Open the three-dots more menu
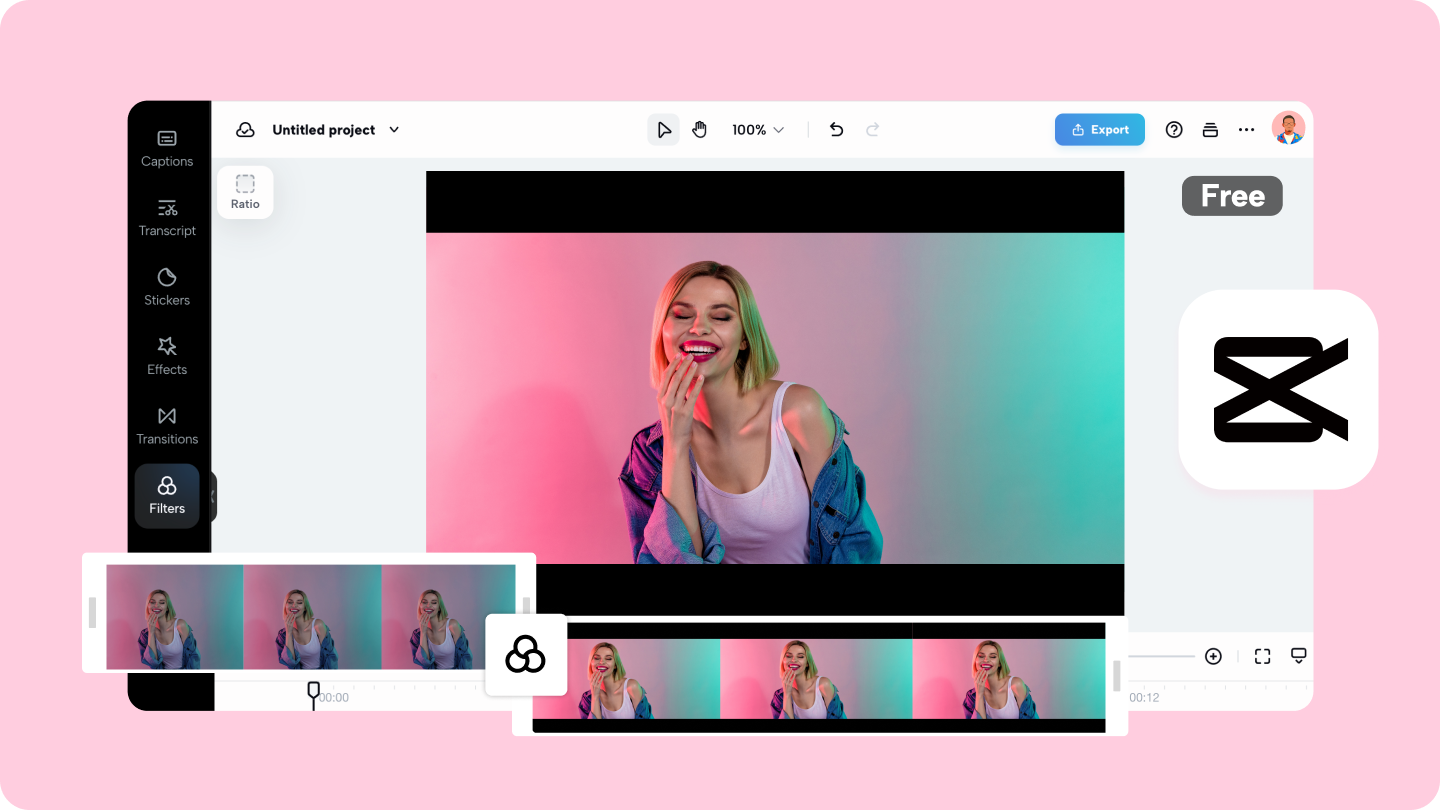1440x810 pixels. [1246, 130]
